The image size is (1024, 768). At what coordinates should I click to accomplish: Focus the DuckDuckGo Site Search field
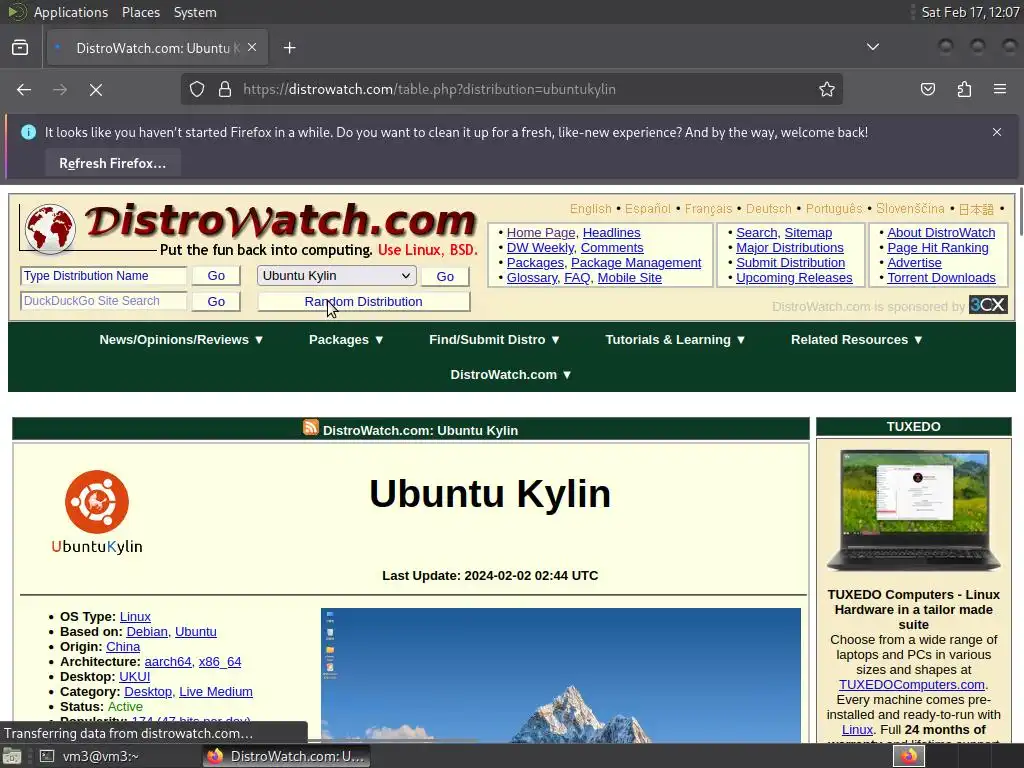coord(104,301)
